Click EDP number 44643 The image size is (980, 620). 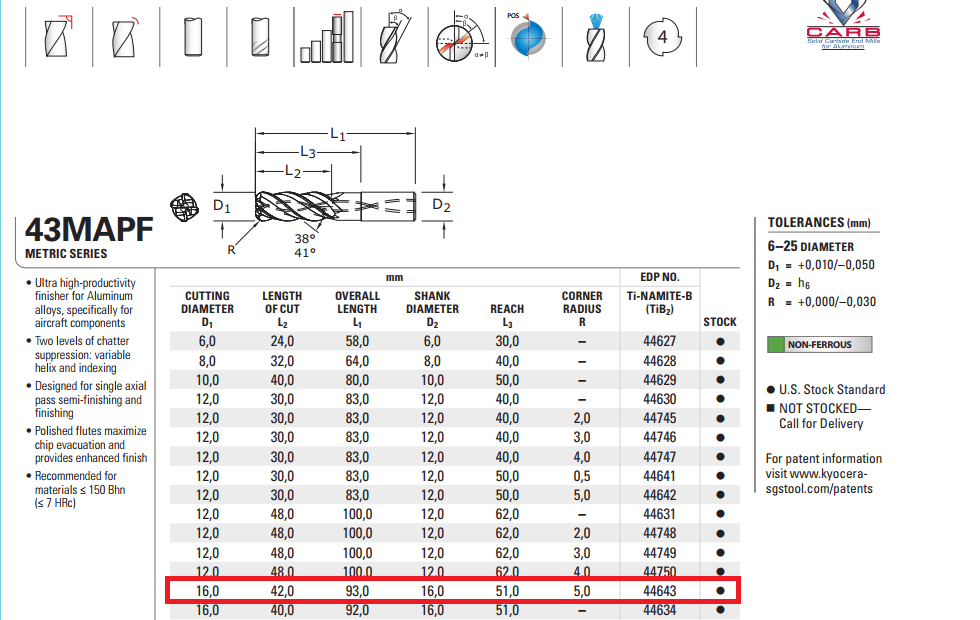(x=659, y=591)
